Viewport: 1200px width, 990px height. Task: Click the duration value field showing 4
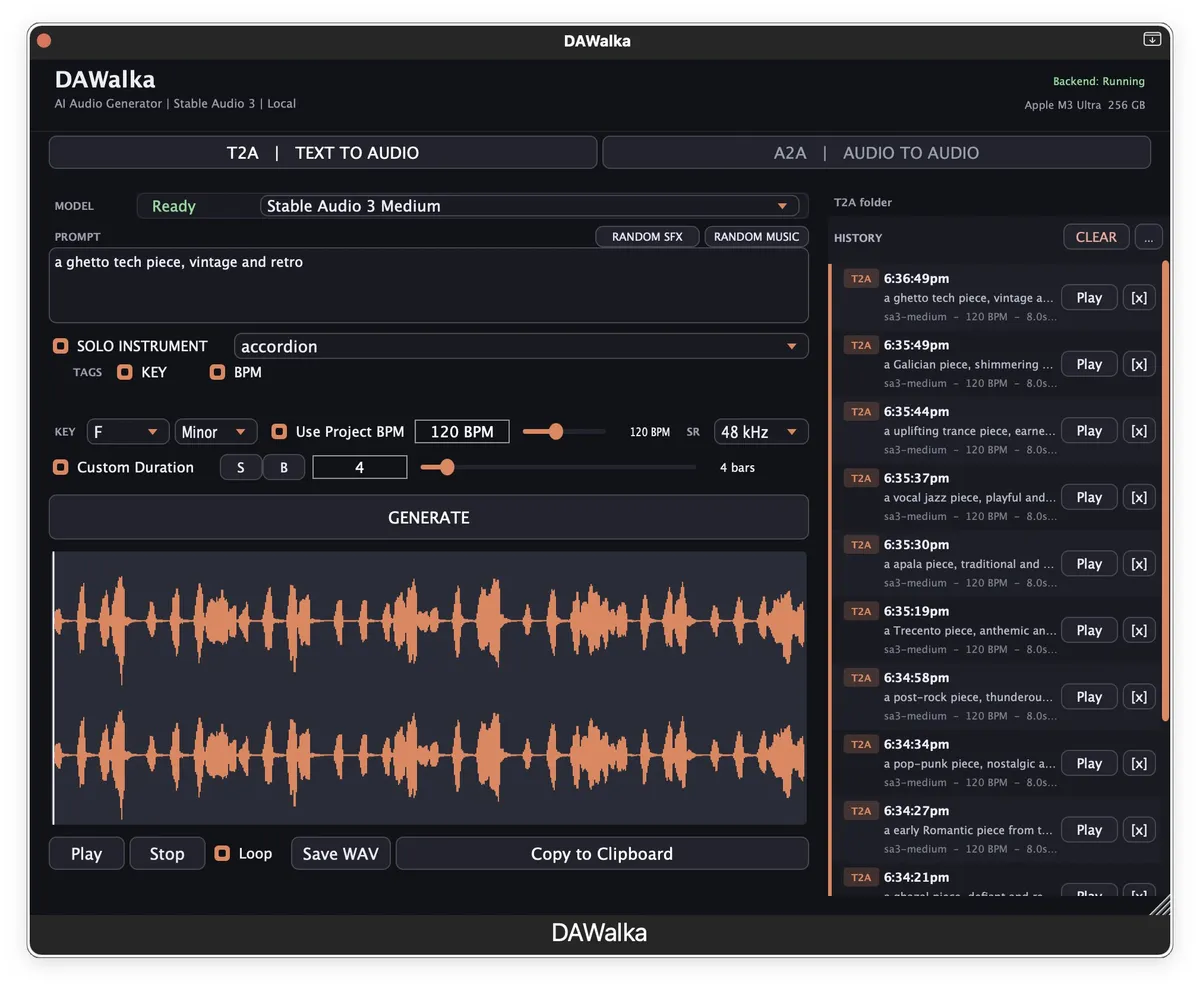pos(359,467)
